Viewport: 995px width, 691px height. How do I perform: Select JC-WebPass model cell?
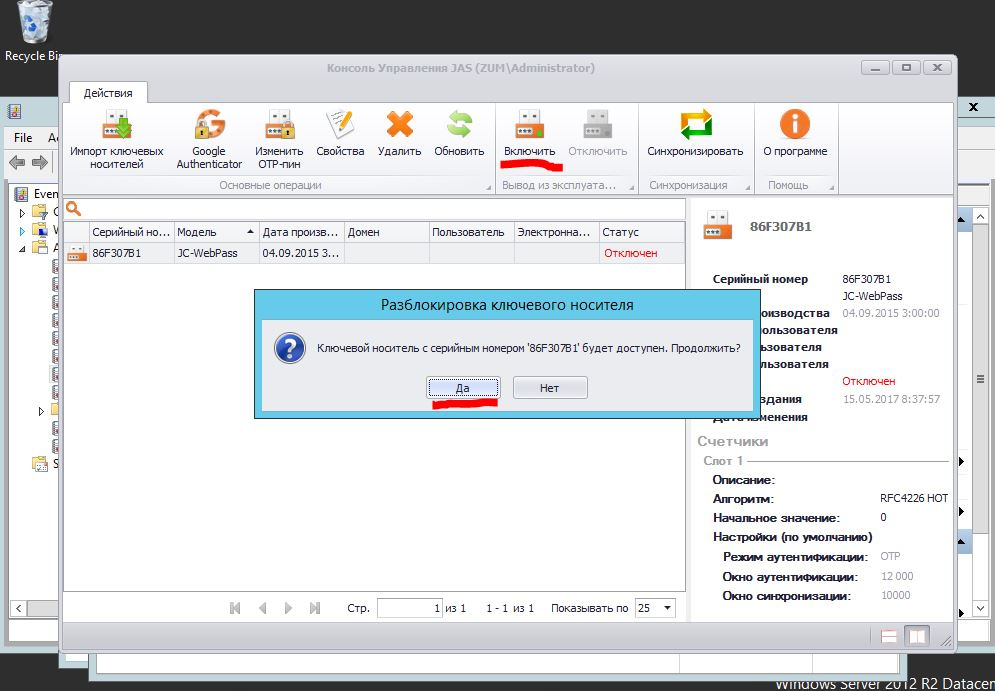coord(216,253)
